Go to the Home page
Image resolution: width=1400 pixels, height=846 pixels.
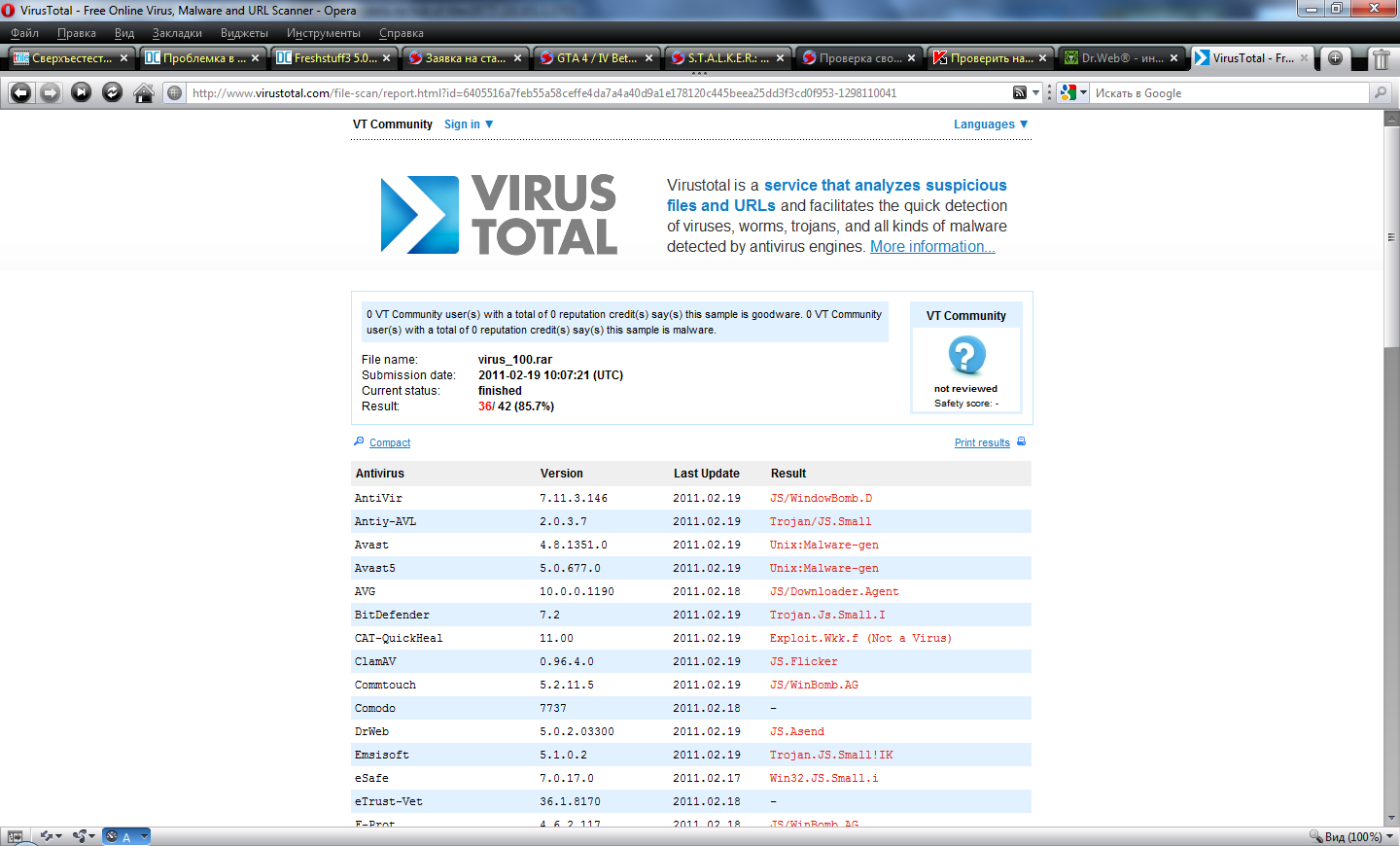[144, 92]
